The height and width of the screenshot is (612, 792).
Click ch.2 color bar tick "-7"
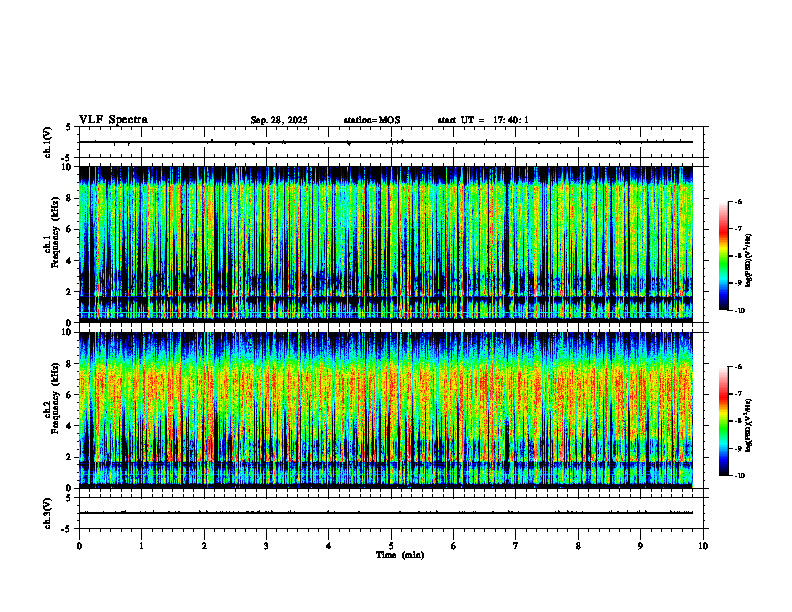(x=738, y=394)
